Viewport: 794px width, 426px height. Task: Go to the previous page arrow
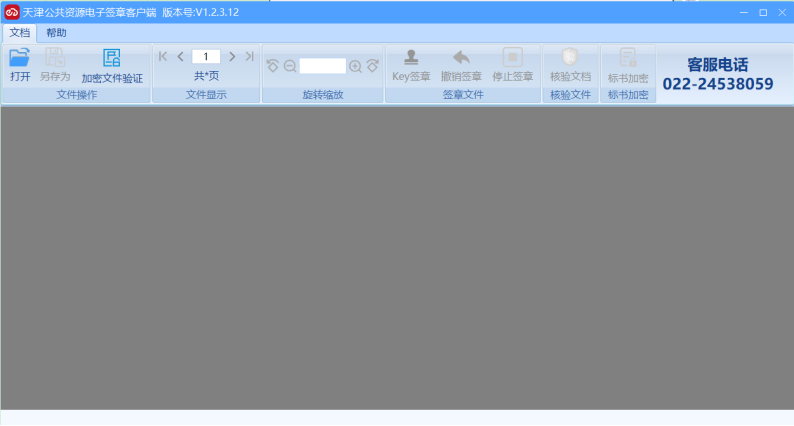coord(180,57)
